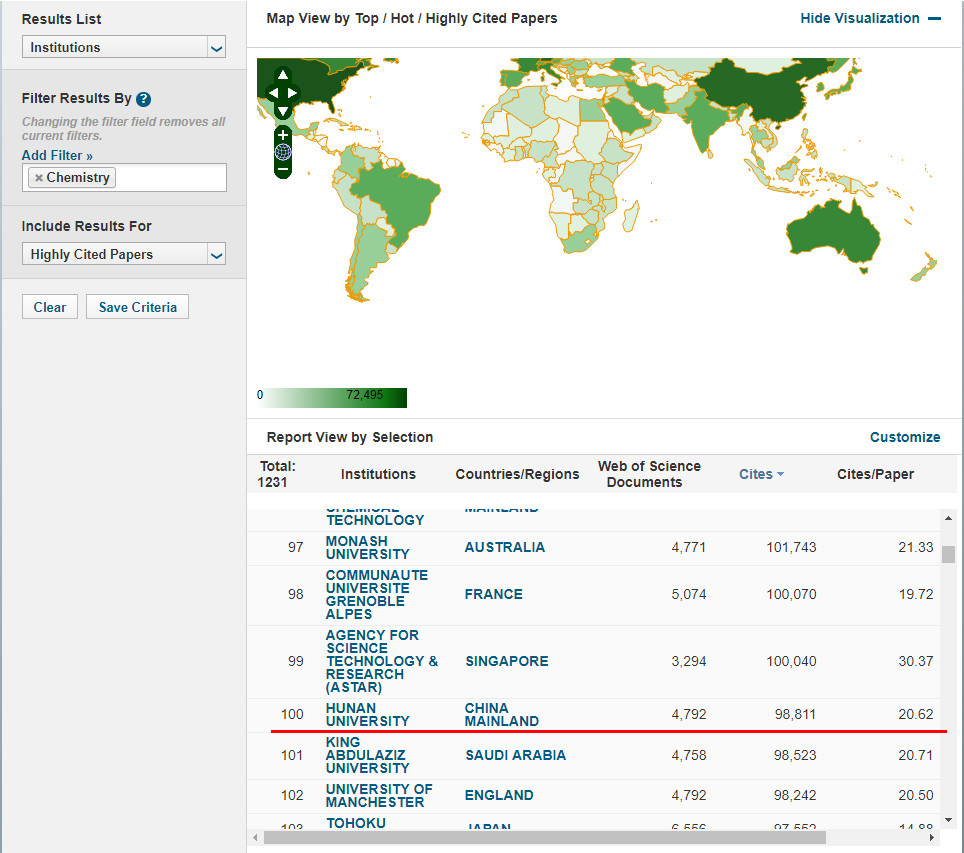This screenshot has width=964, height=853.
Task: Reset map to full world globe view
Action: point(283,152)
